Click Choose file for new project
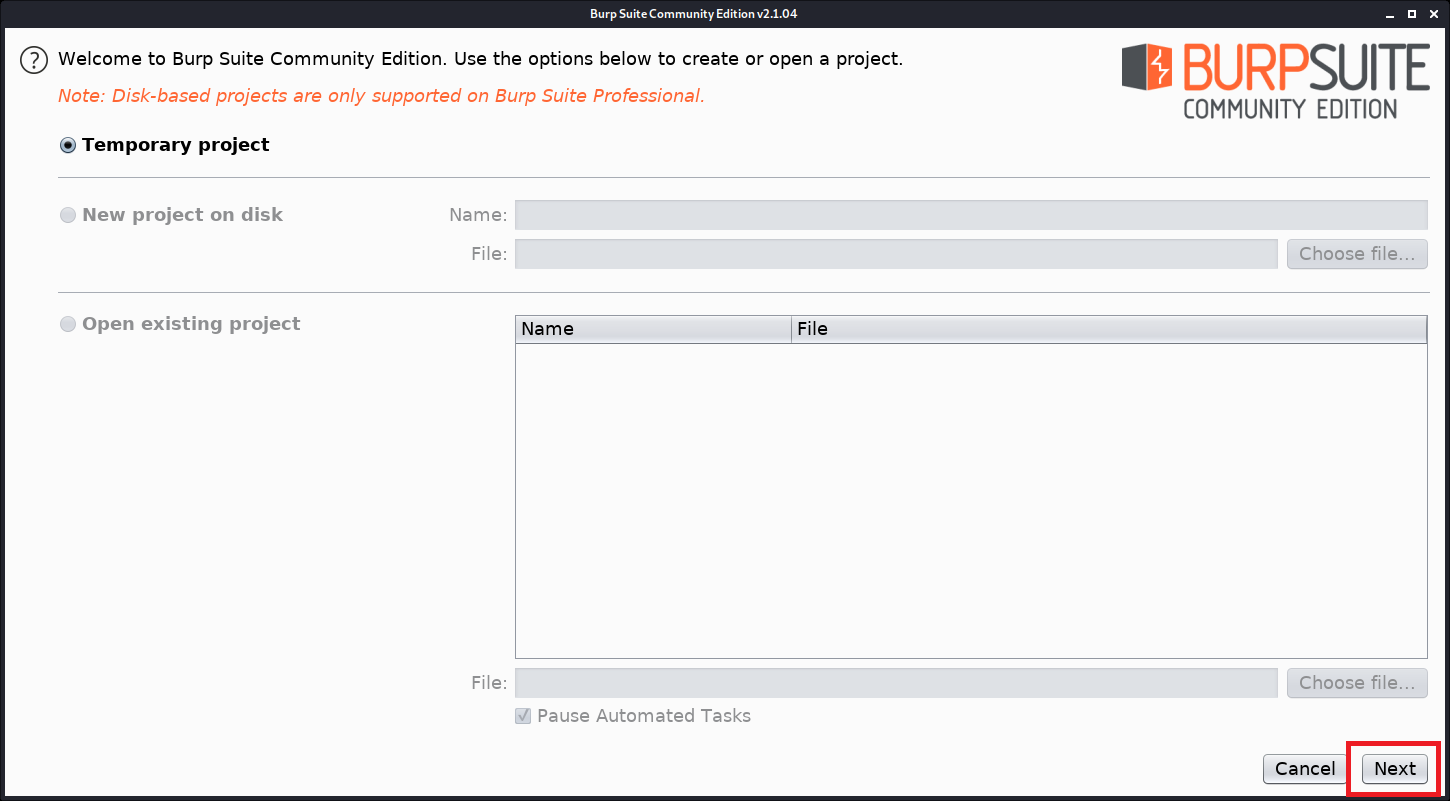 tap(1357, 254)
